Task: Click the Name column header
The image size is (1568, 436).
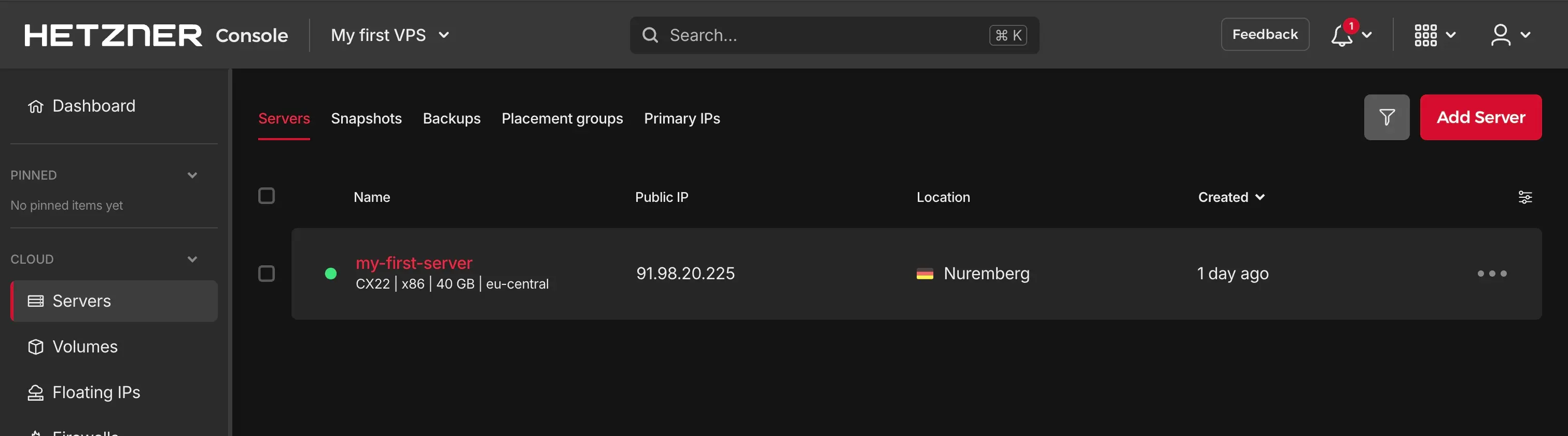Action: point(372,197)
